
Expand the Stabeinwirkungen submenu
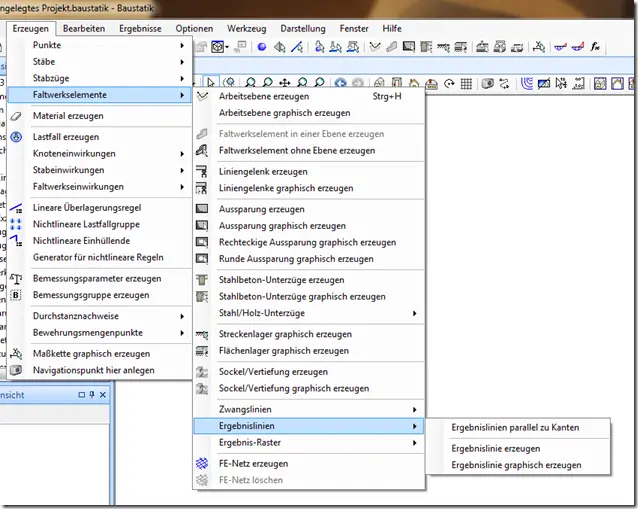click(100, 170)
